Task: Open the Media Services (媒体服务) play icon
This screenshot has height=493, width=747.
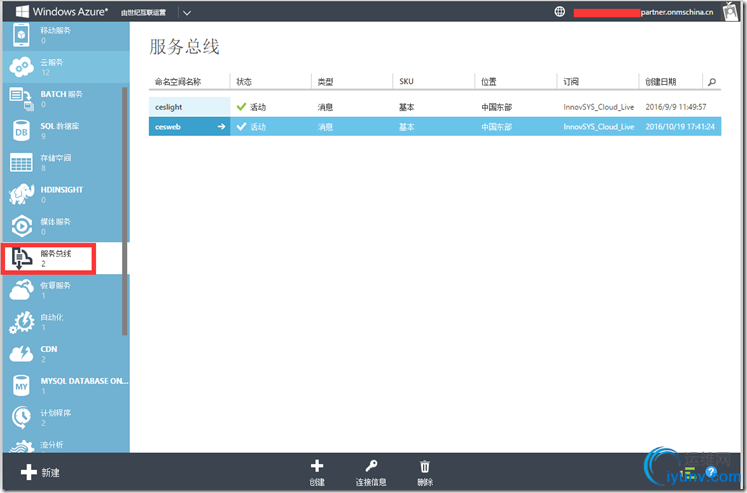Action: (x=21, y=226)
